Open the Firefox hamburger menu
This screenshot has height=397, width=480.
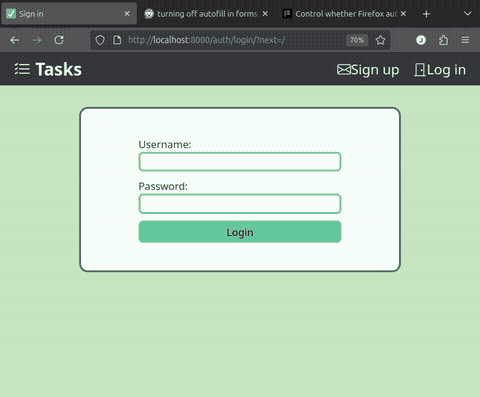pyautogui.click(x=465, y=40)
